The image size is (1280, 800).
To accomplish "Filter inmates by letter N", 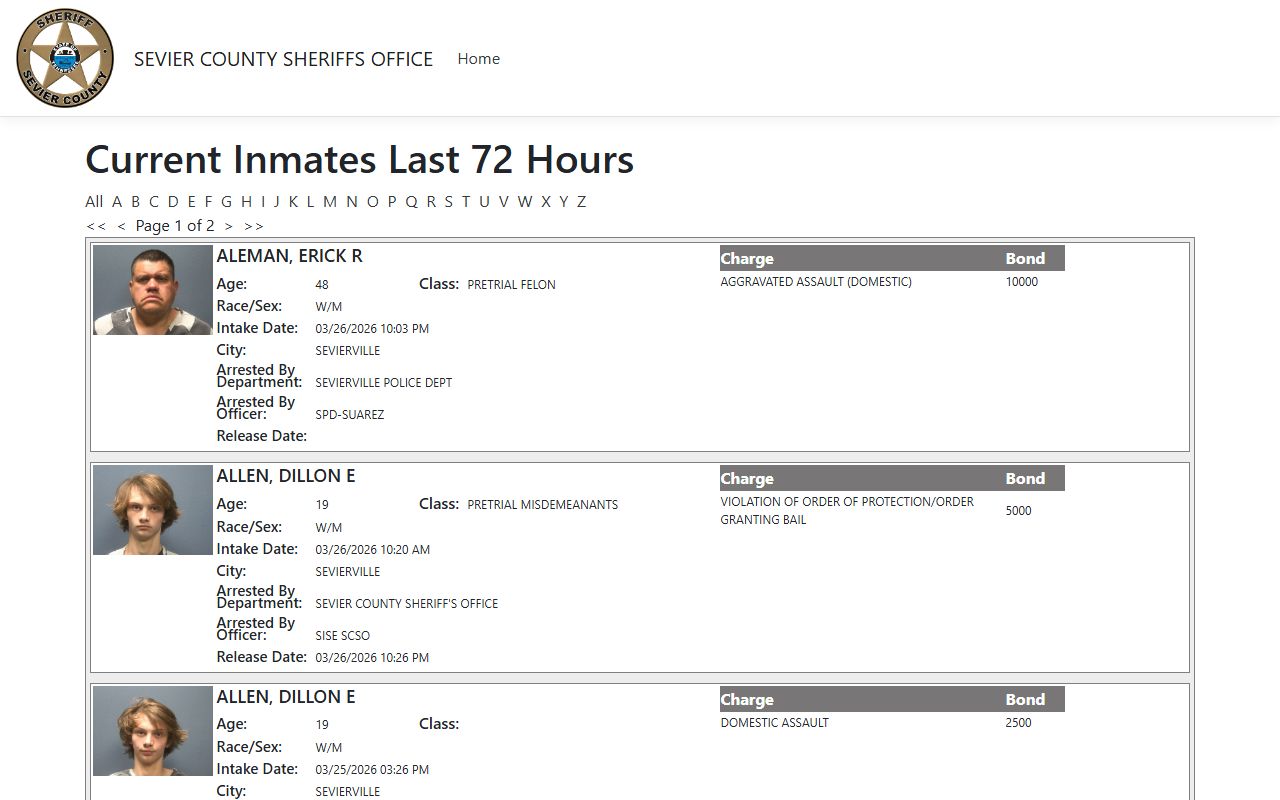I will pyautogui.click(x=352, y=201).
